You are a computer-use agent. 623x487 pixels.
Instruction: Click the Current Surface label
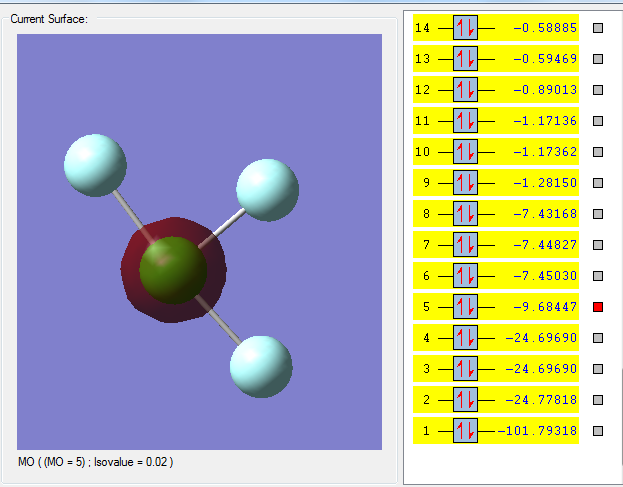click(x=49, y=19)
